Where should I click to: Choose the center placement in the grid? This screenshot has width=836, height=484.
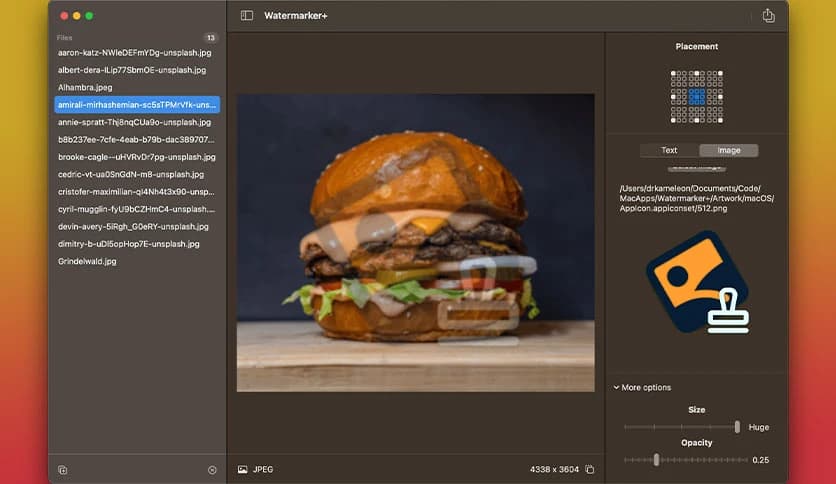click(697, 96)
